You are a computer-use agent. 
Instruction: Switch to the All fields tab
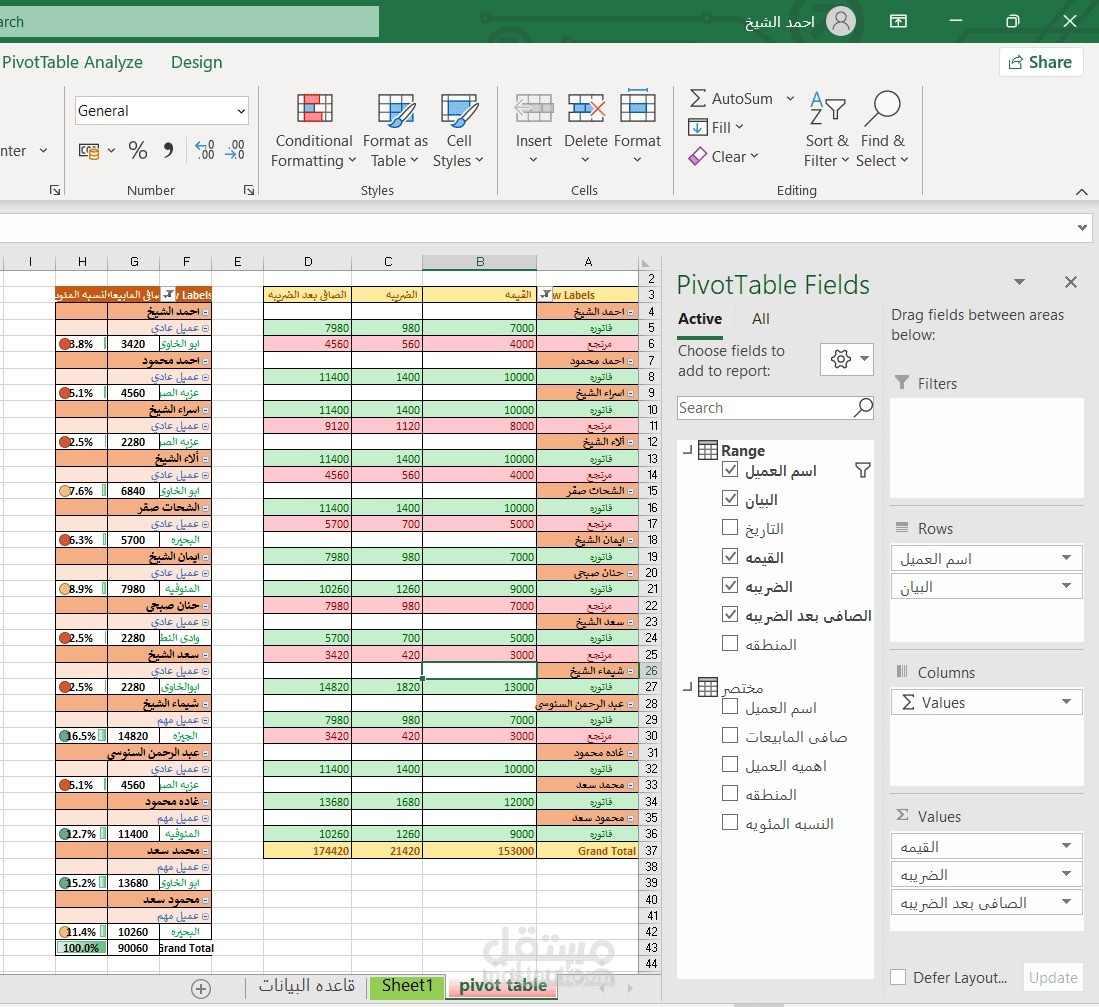[760, 319]
